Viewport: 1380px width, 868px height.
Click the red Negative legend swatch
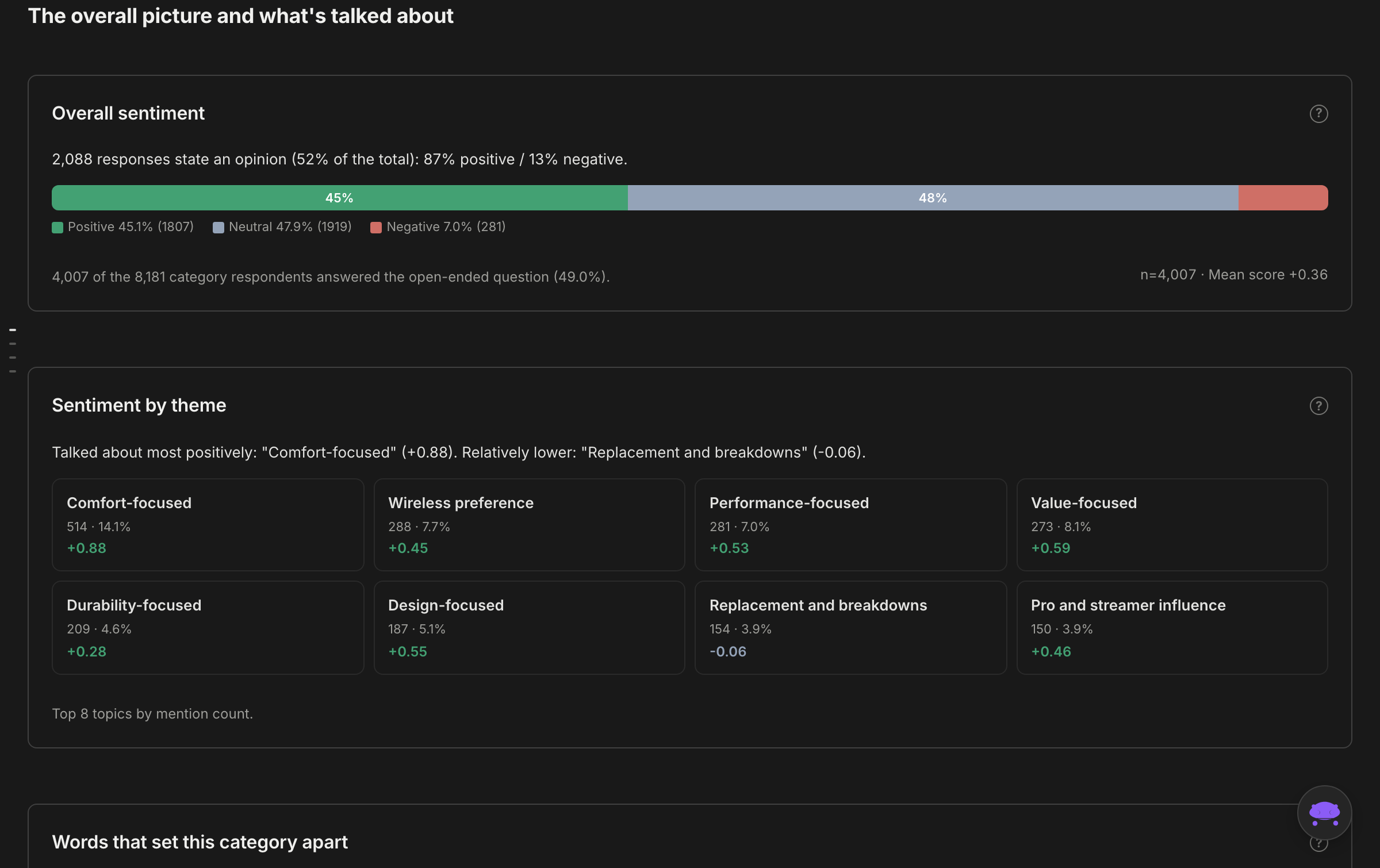tap(376, 228)
